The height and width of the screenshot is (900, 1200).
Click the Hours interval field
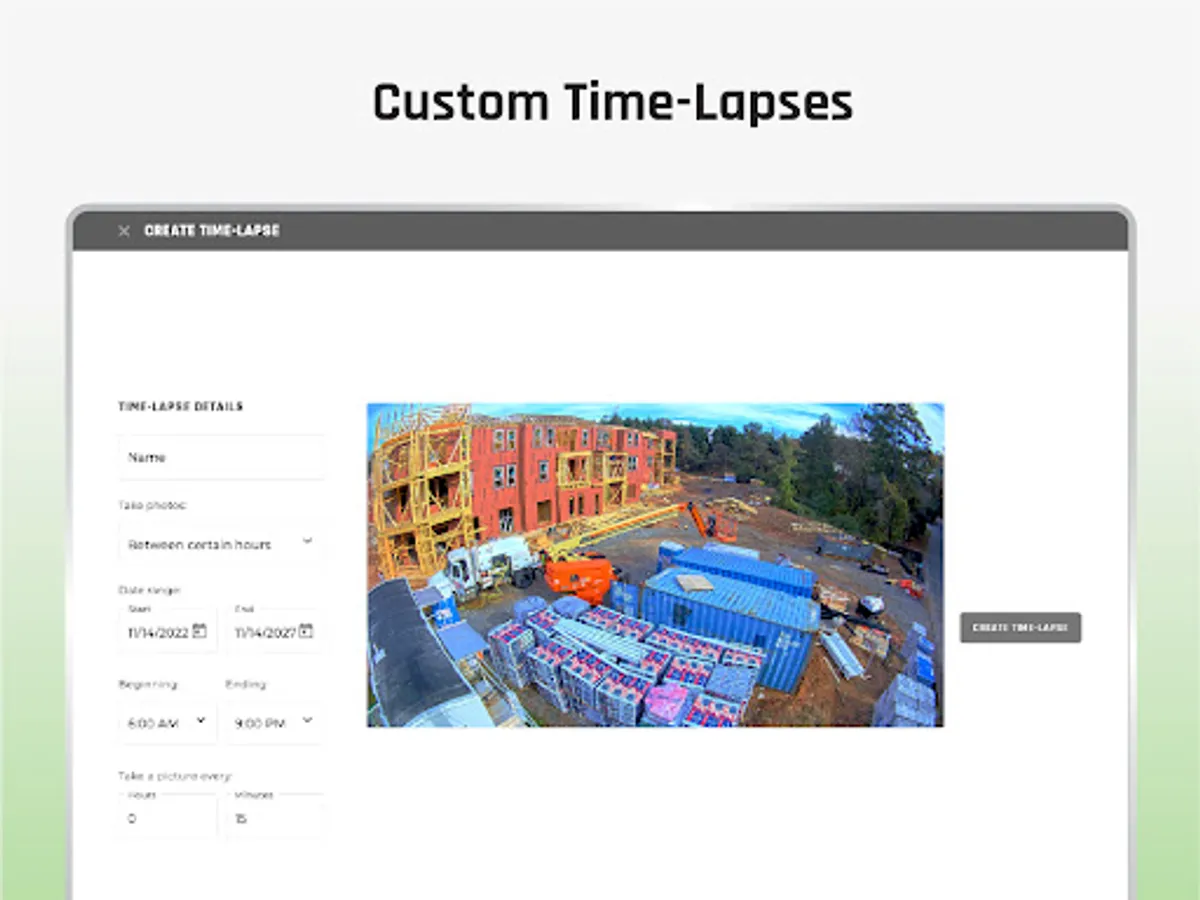pyautogui.click(x=167, y=817)
